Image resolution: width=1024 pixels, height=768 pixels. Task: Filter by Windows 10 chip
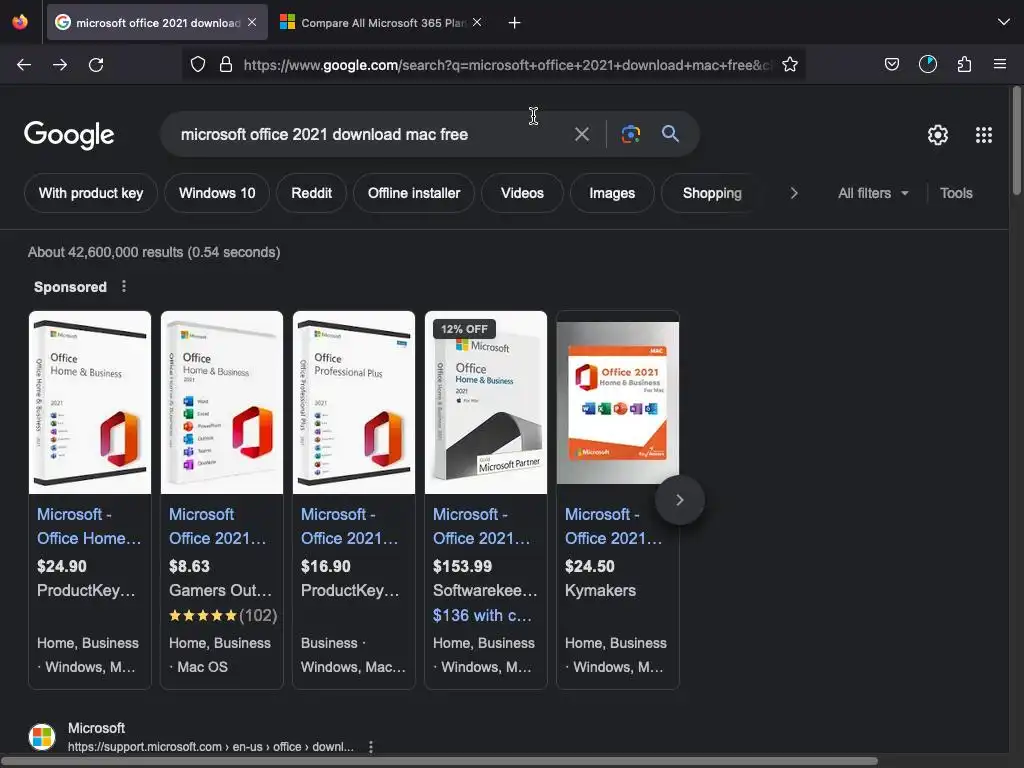[217, 193]
